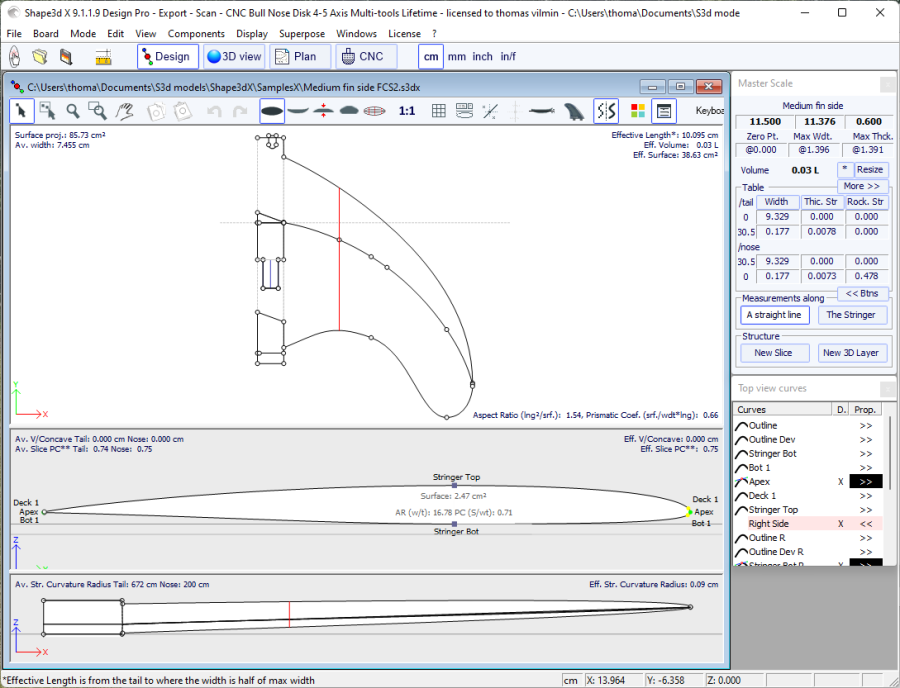This screenshot has height=688, width=900.
Task: Click the fin shape icon
Action: 573,111
